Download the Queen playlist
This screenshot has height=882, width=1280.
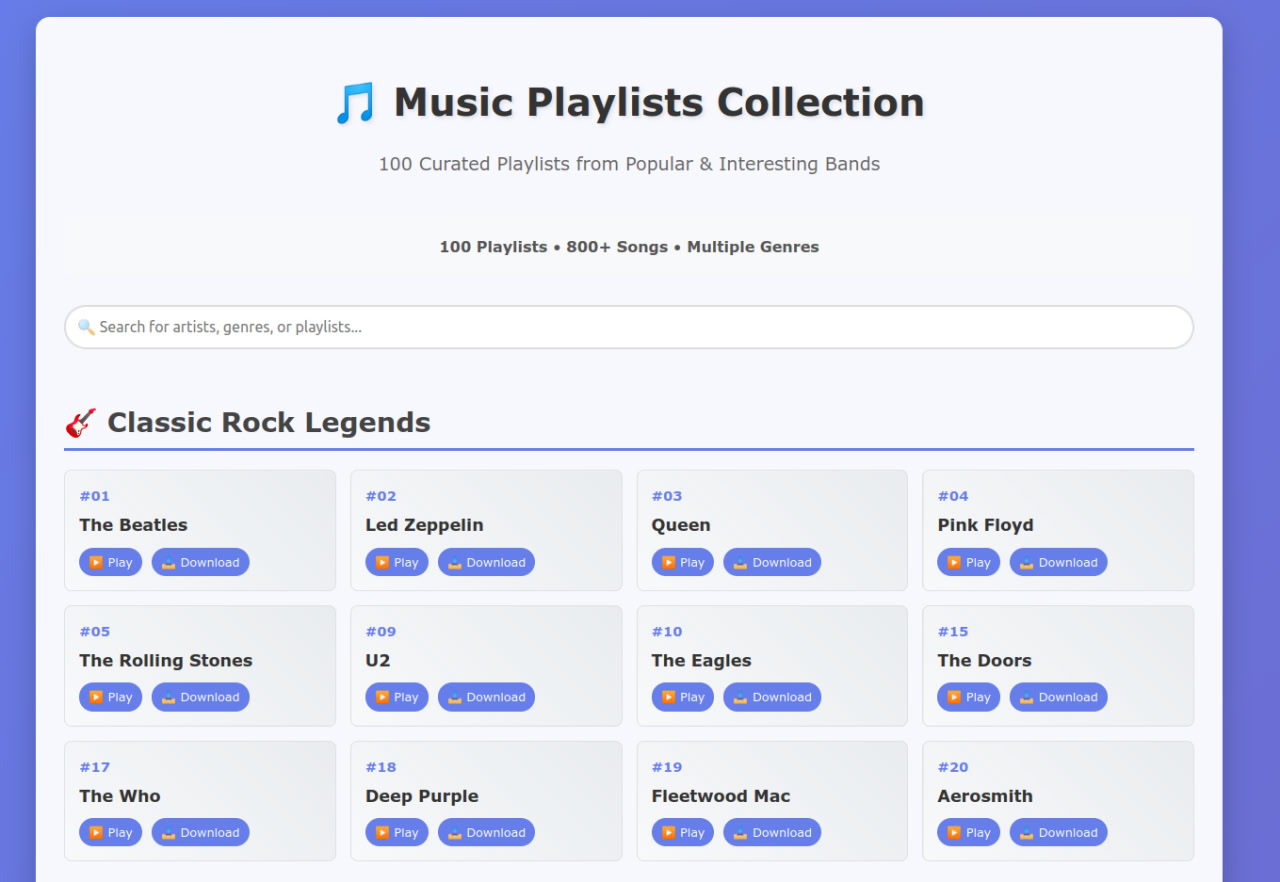772,562
